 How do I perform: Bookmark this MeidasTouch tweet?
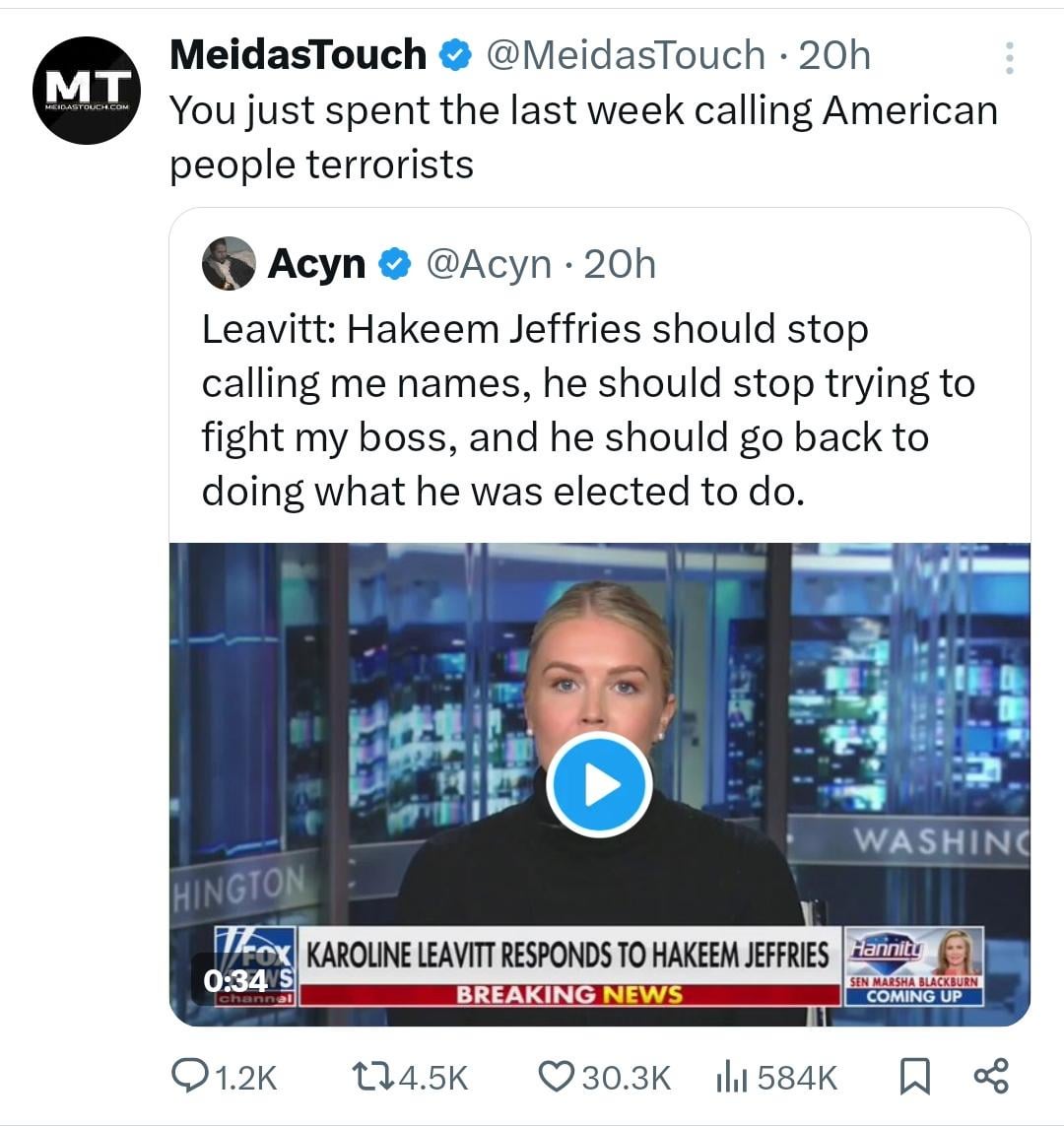click(x=914, y=1076)
